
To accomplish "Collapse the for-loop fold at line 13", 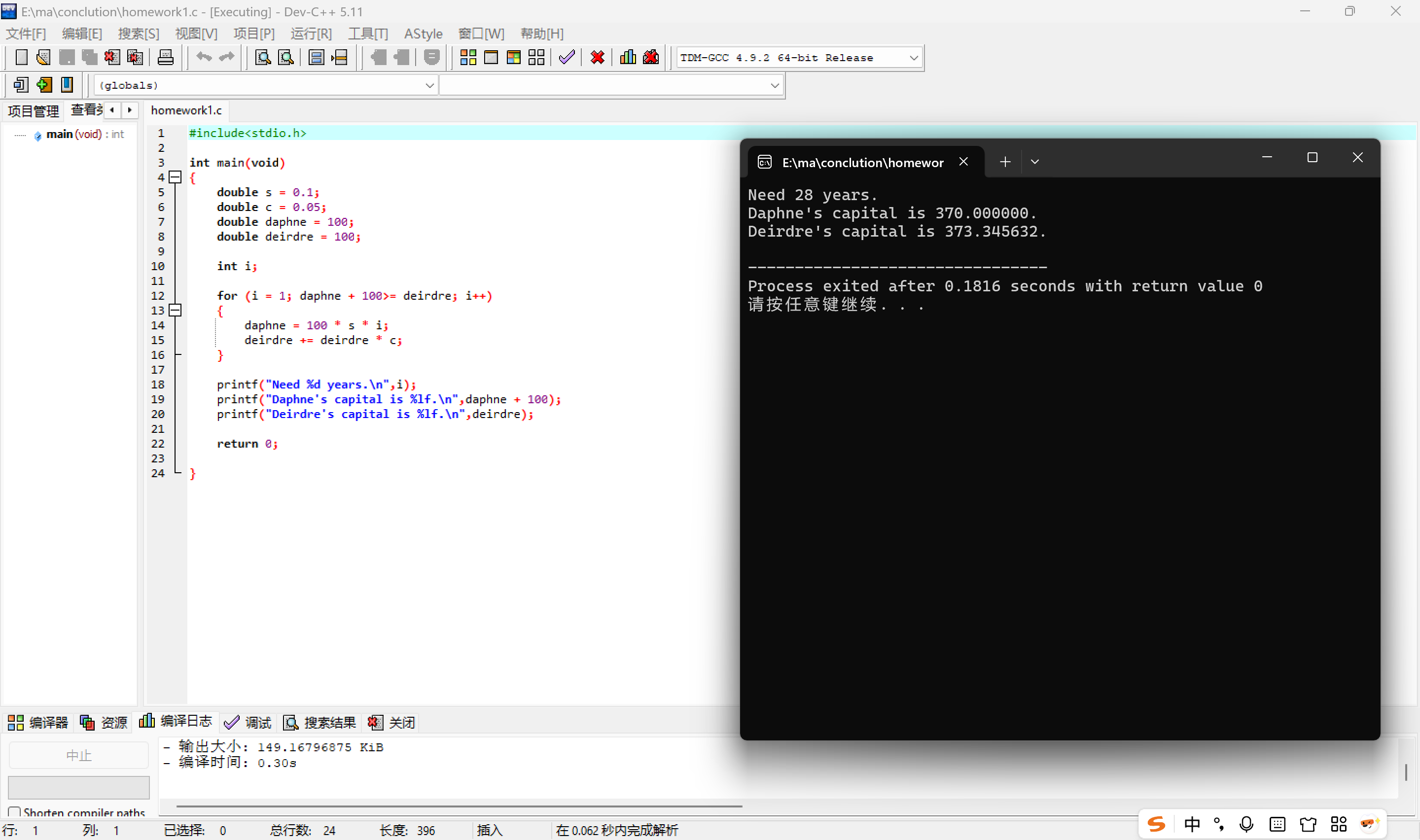I will (x=176, y=310).
